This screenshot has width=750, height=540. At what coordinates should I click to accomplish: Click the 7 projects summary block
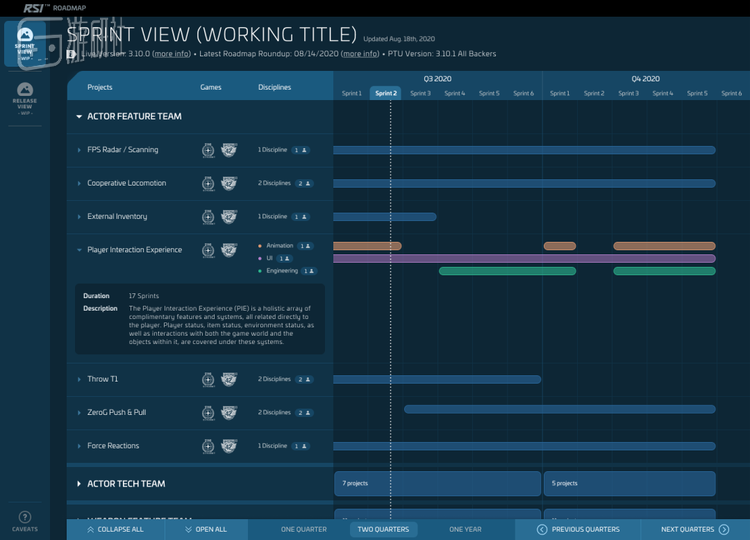pos(436,483)
